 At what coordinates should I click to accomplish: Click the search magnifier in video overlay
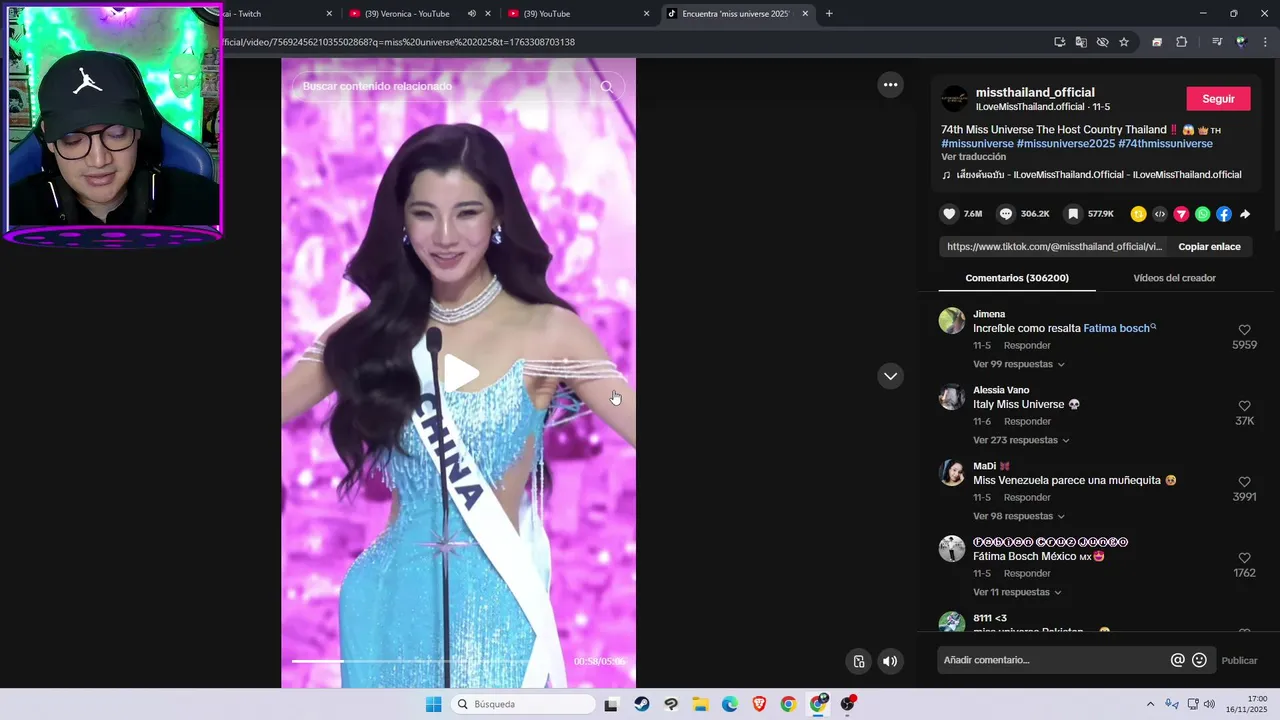click(607, 87)
